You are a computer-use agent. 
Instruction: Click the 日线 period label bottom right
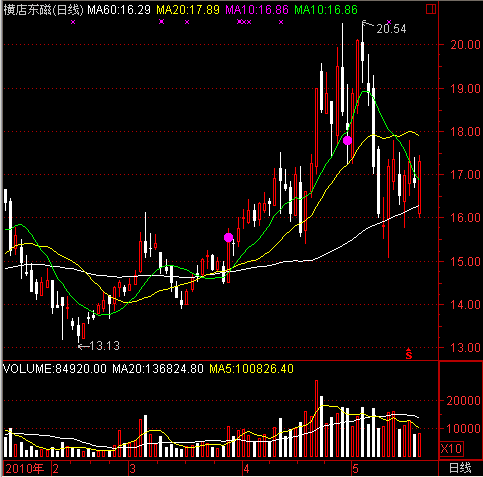(x=460, y=469)
